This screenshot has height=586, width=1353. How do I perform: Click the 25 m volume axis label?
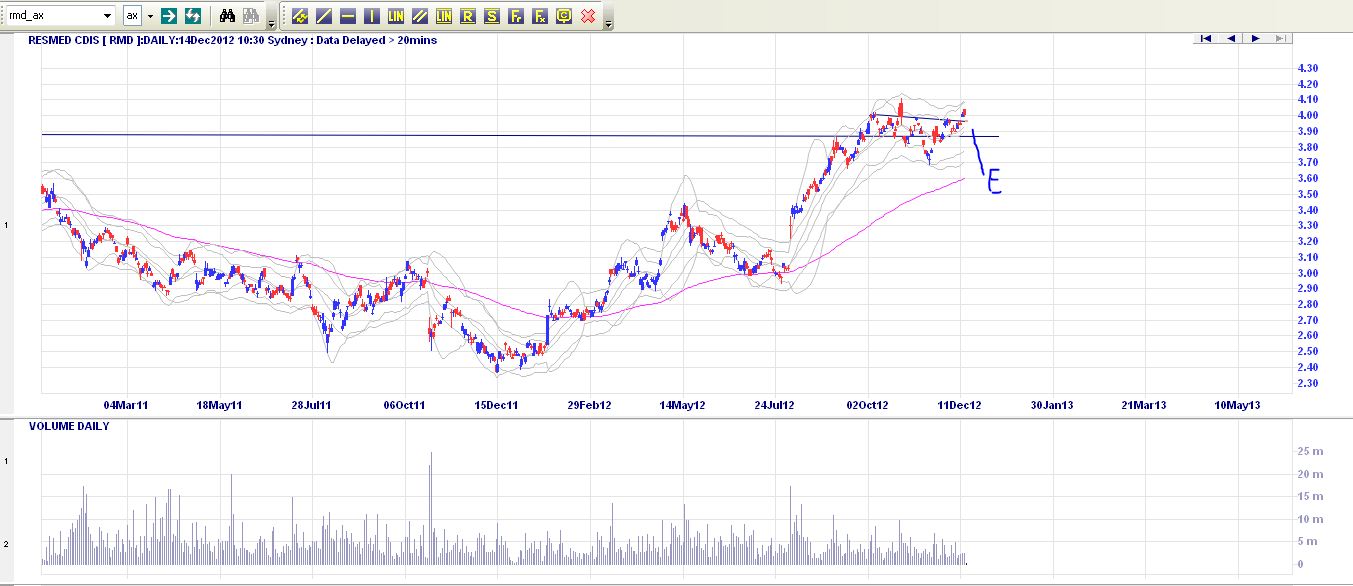1309,451
